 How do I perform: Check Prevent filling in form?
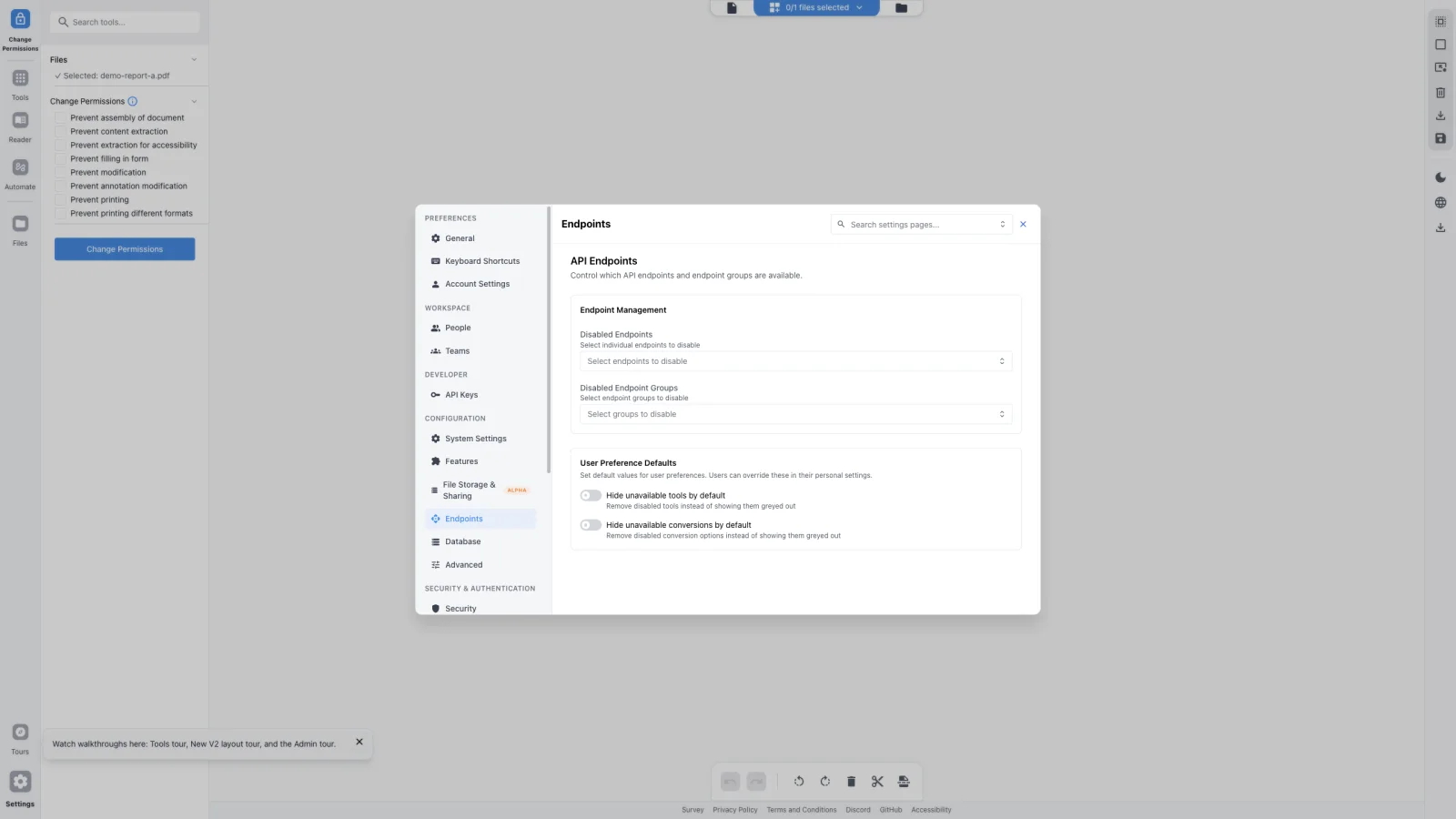click(61, 158)
